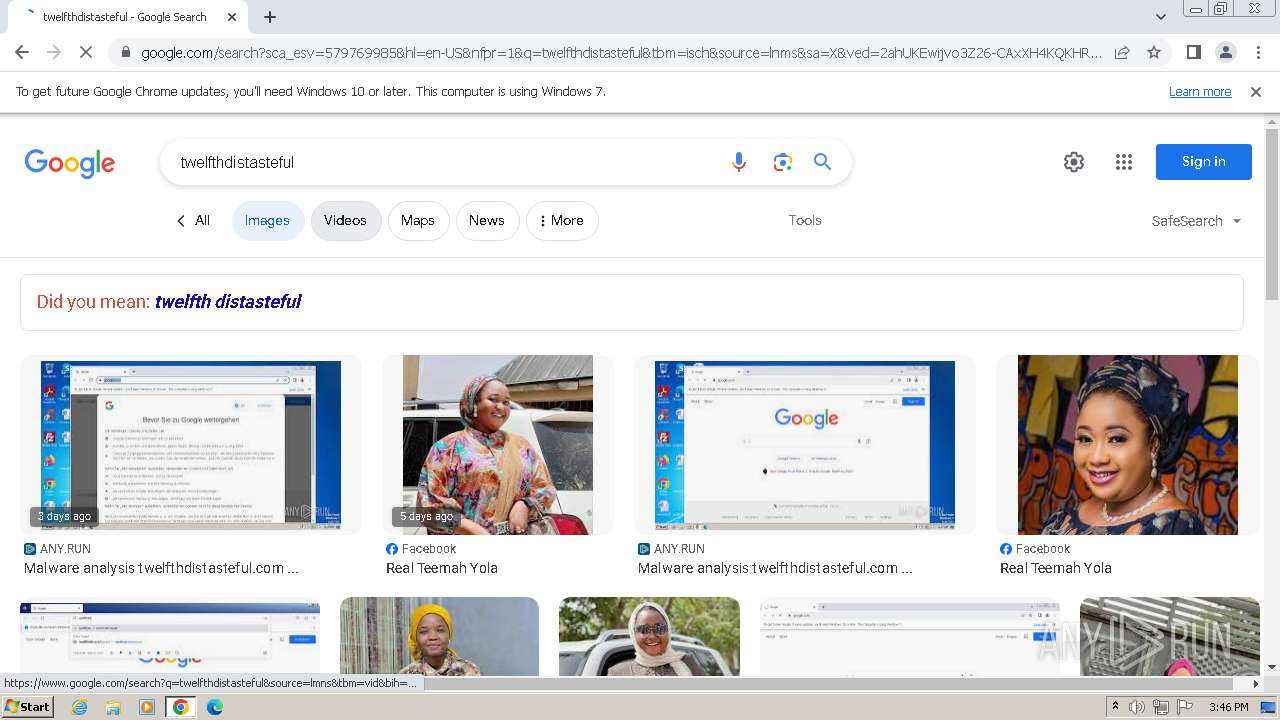This screenshot has width=1280, height=720.
Task: Click the 3:46 PM clock
Action: (1229, 707)
